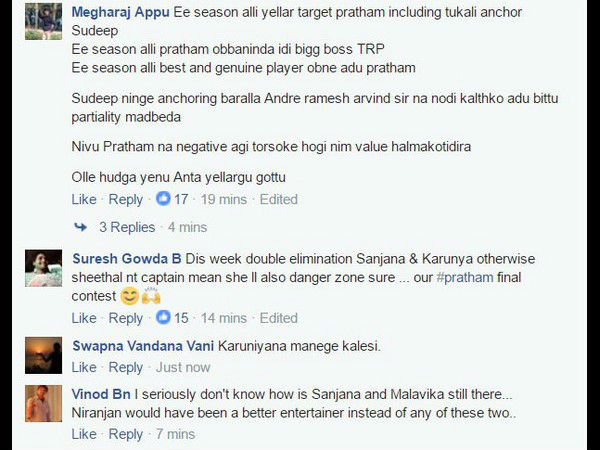Screen dimensions: 600x450
Task: Open Megharaj Appu's profile picture
Action: 43,21
